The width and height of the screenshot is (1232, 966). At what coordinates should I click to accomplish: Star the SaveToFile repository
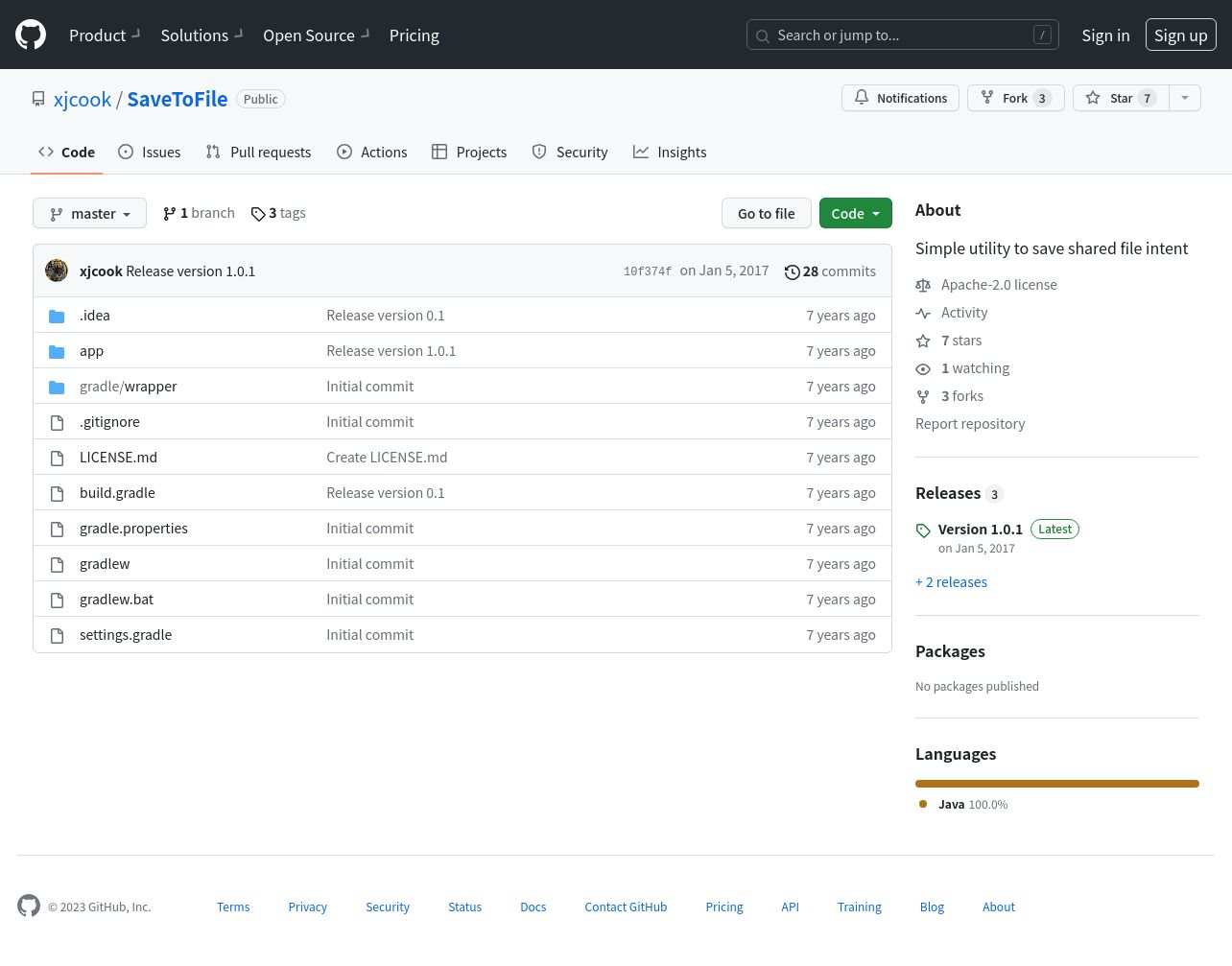click(1120, 98)
